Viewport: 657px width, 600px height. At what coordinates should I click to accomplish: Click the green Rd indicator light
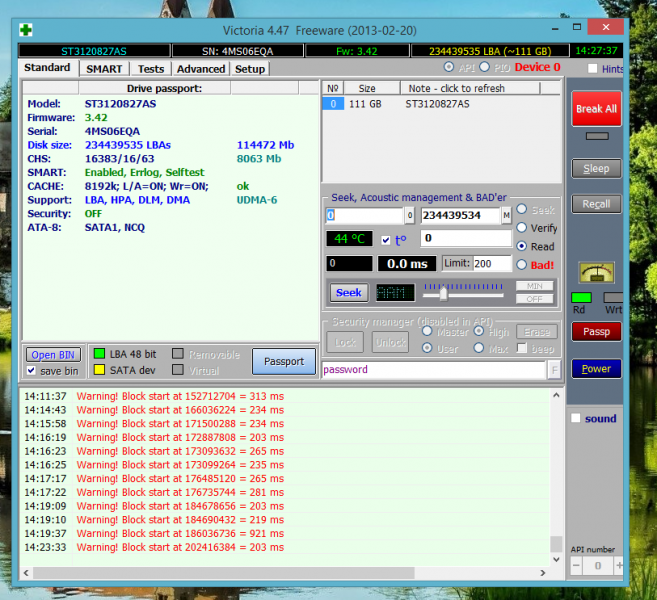(x=580, y=297)
